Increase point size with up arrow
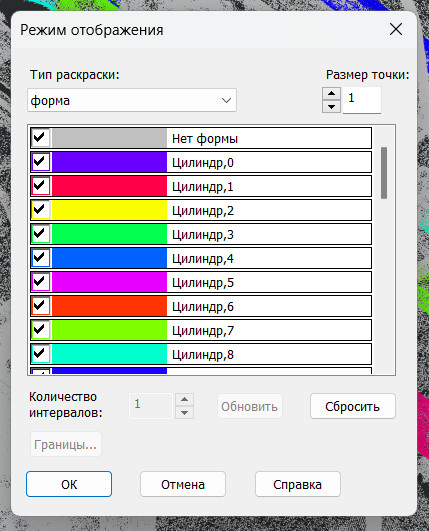The height and width of the screenshot is (531, 429). coord(331,93)
